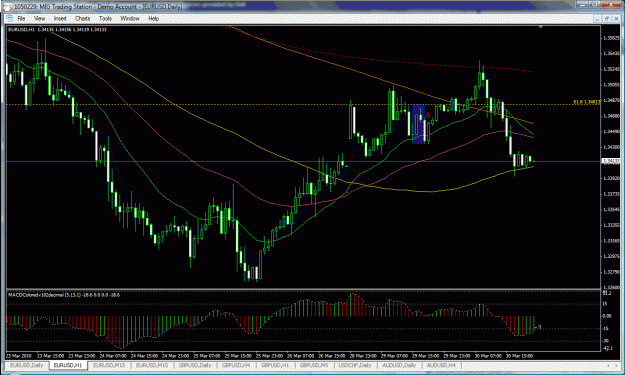This screenshot has width=625, height=375.
Task: Open the File menu
Action: [21, 18]
